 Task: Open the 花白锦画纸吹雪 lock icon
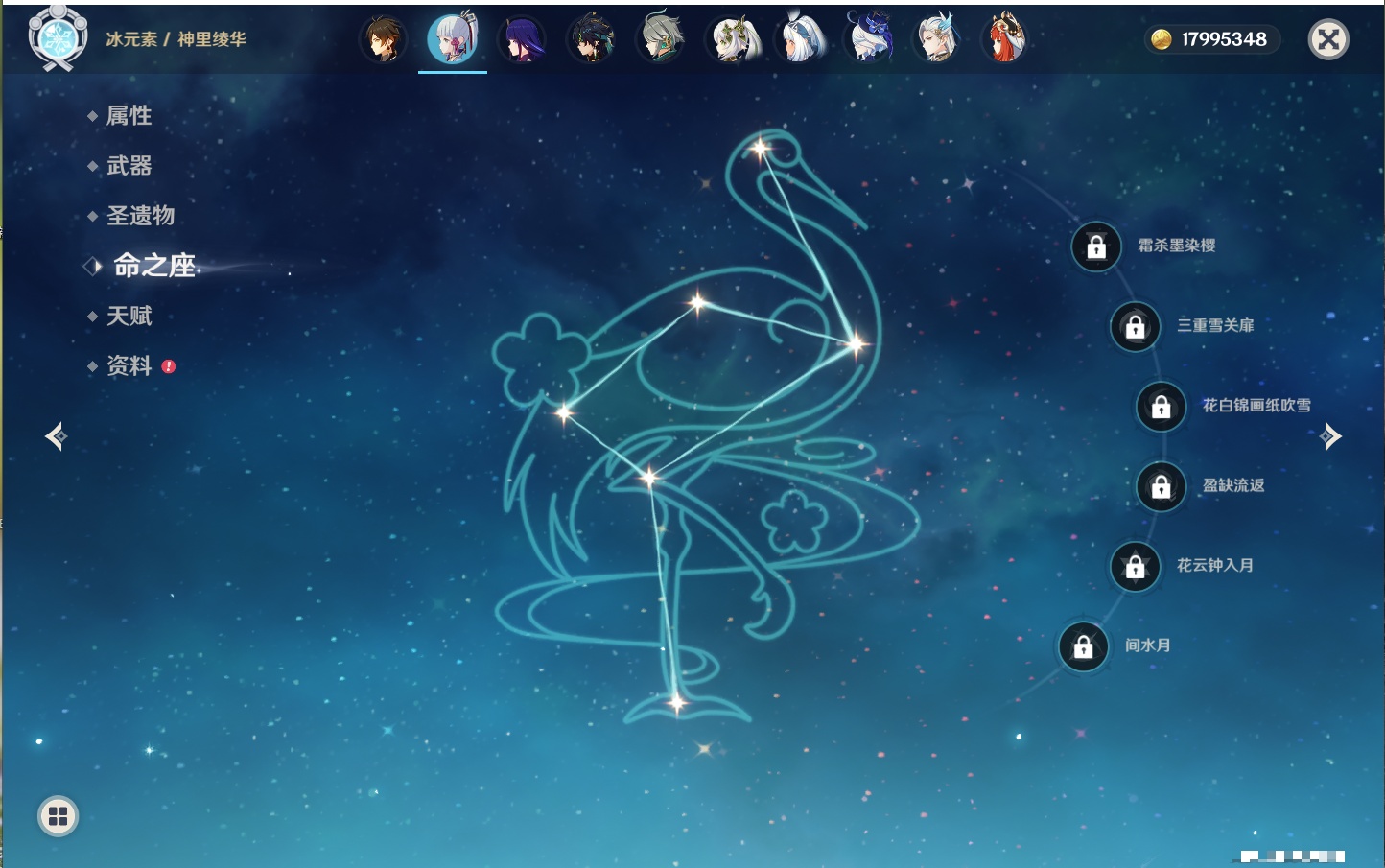point(1161,407)
